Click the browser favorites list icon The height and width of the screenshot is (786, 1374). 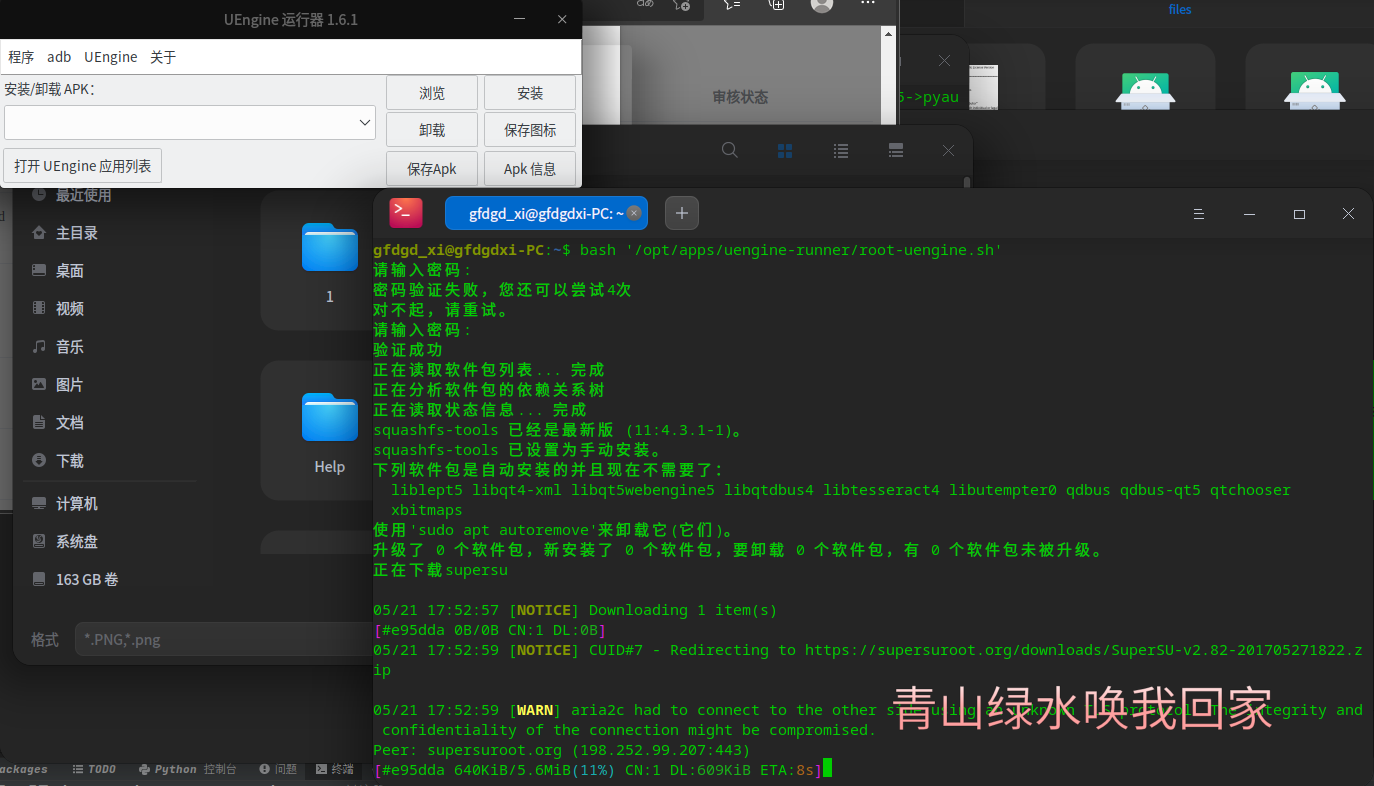tap(732, 5)
